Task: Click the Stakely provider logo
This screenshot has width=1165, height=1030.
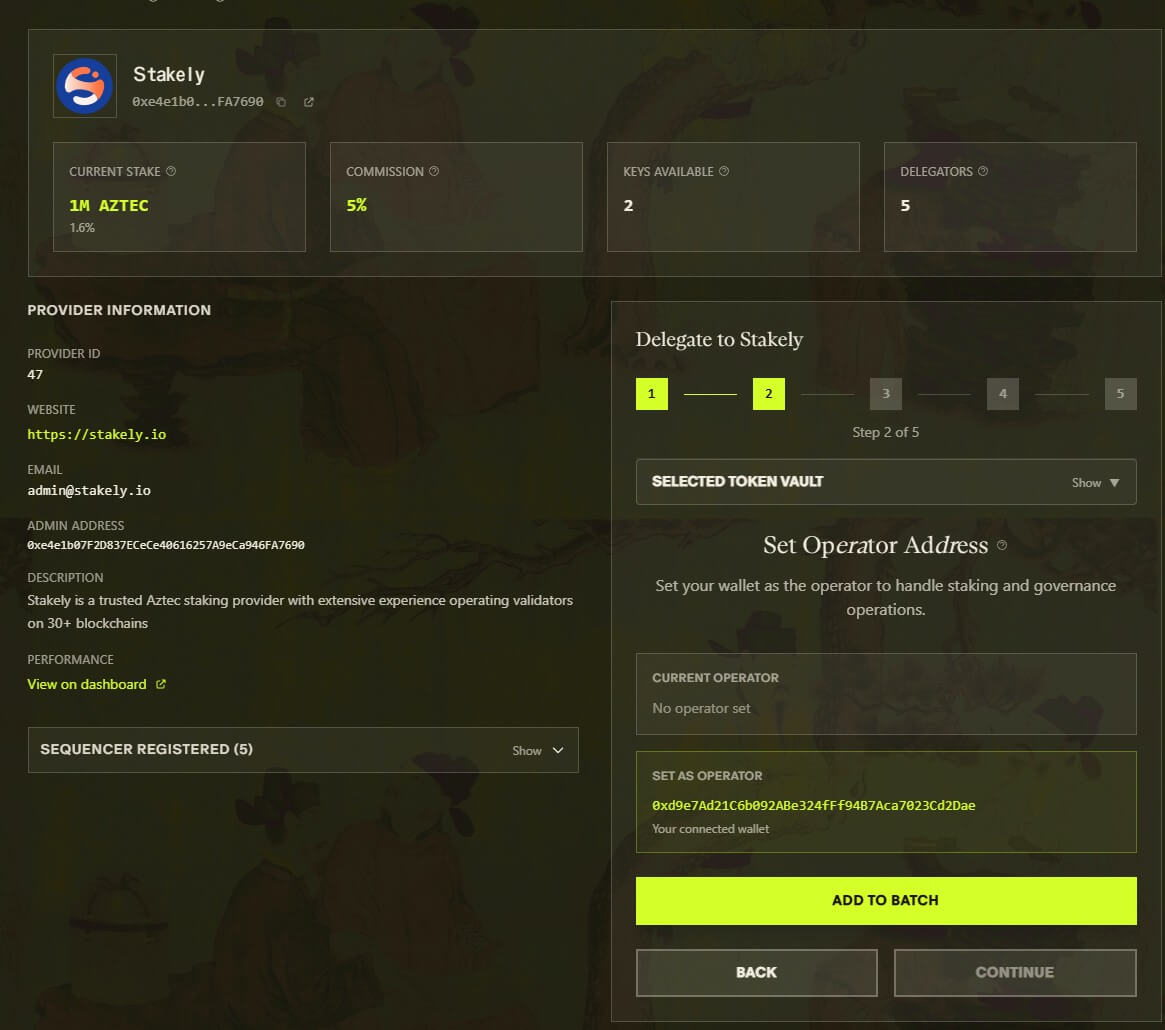Action: pyautogui.click(x=85, y=85)
